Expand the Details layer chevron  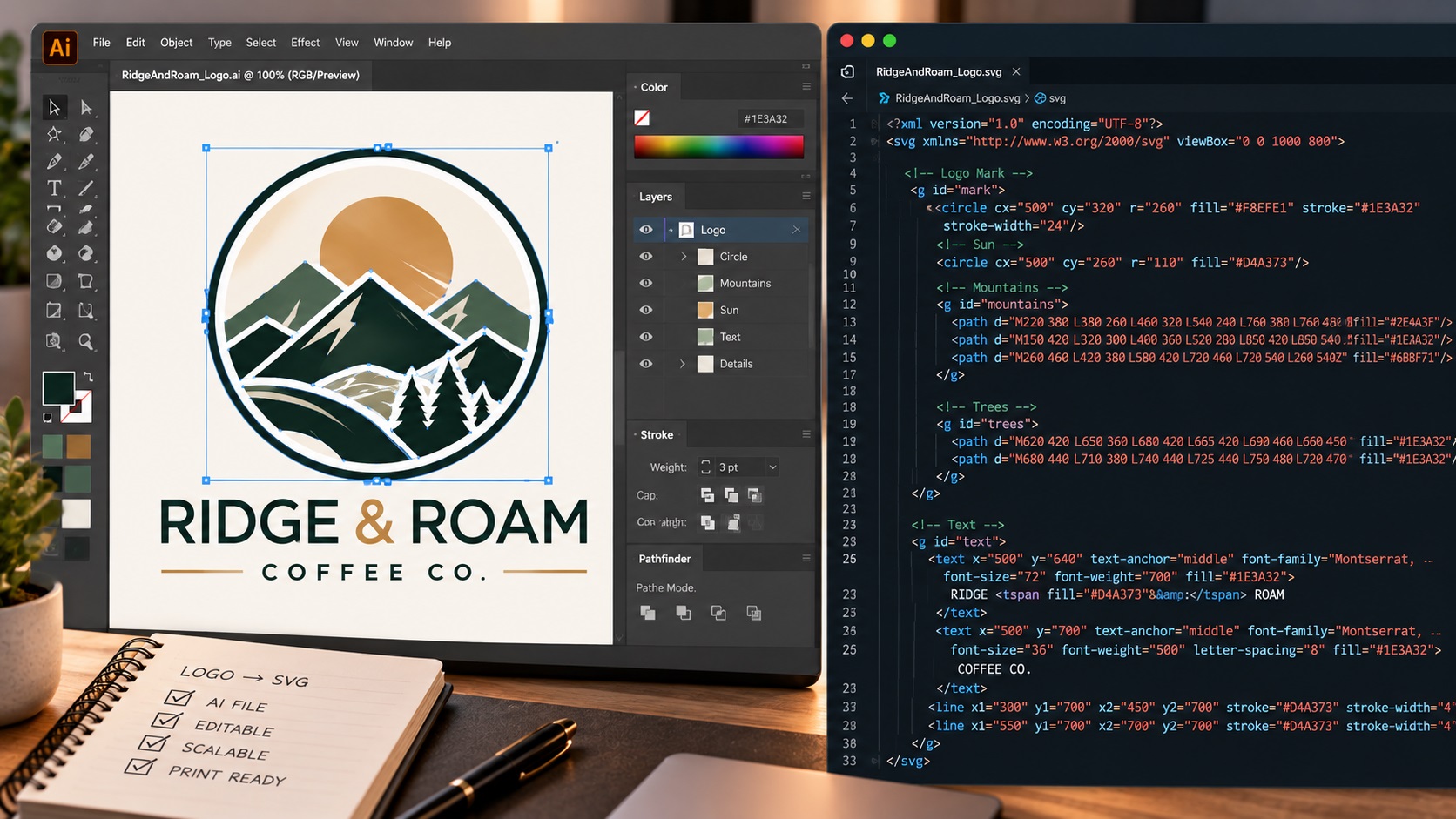click(x=683, y=364)
